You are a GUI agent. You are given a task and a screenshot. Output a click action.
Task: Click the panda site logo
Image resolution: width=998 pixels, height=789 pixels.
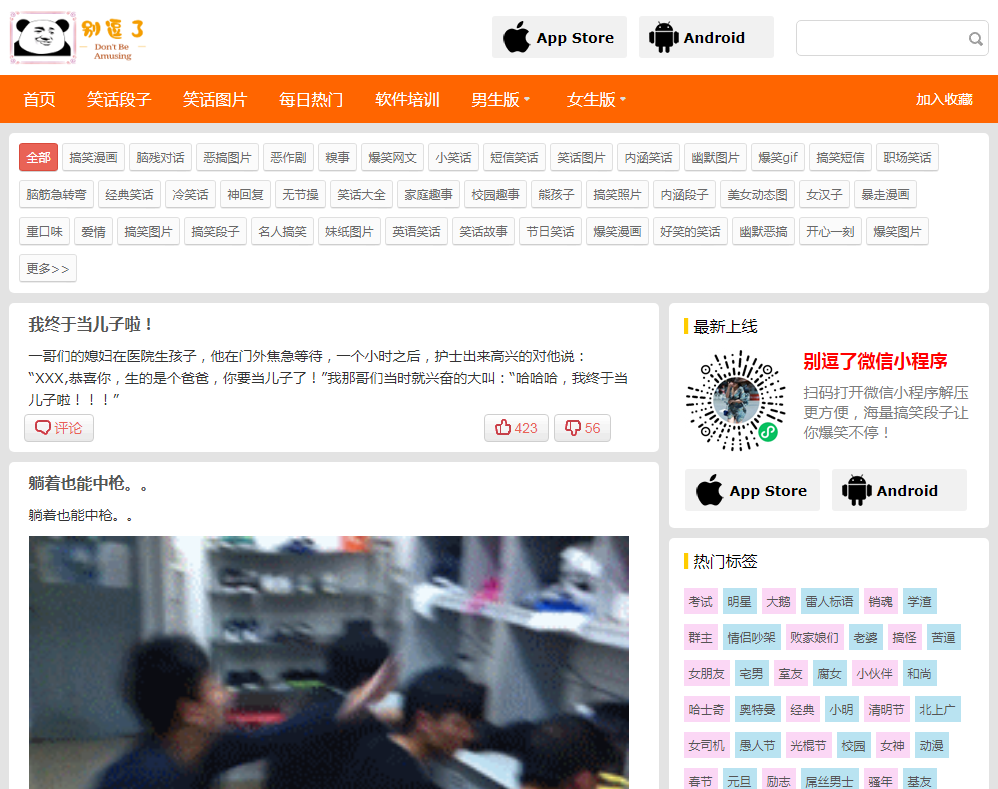tap(80, 38)
